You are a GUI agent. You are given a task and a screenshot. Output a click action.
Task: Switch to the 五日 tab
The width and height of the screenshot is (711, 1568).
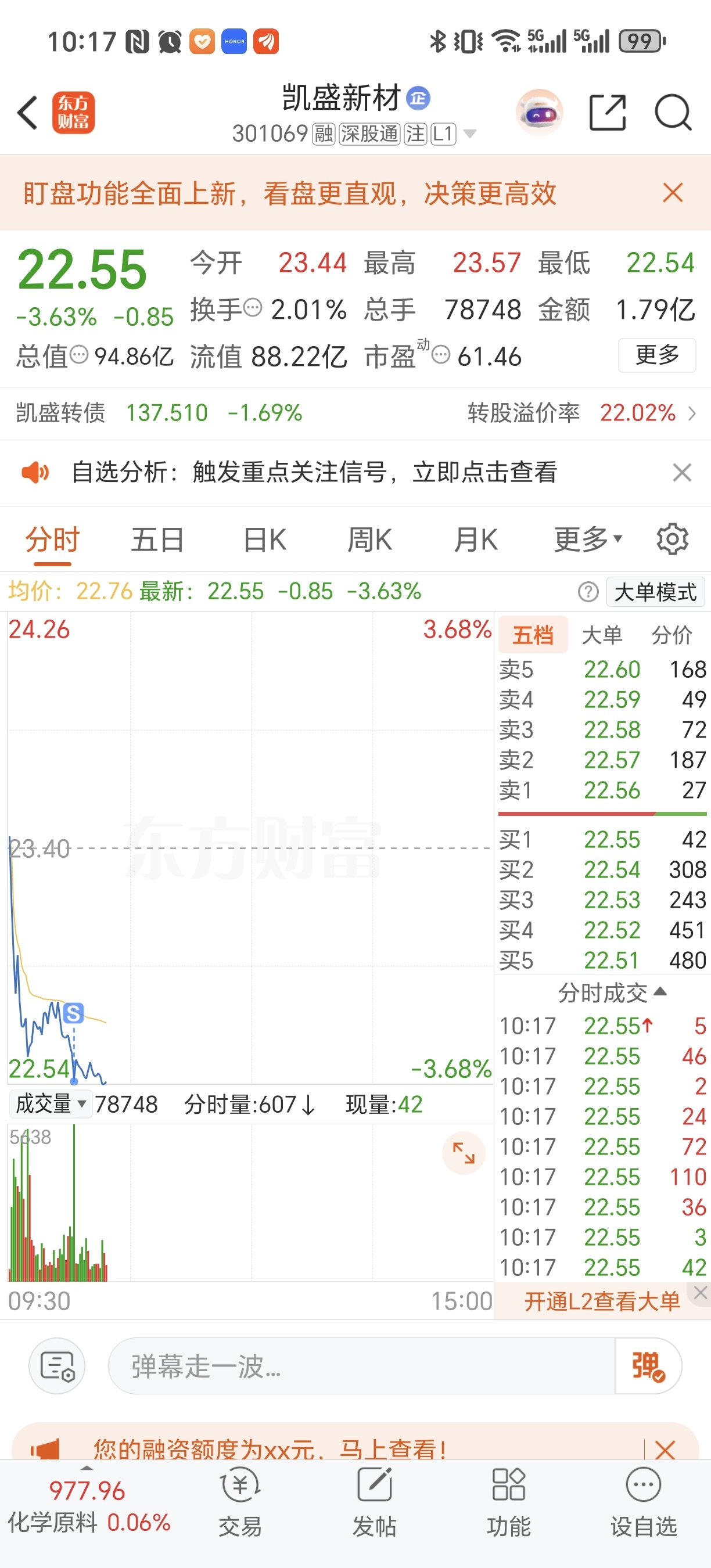coord(157,540)
